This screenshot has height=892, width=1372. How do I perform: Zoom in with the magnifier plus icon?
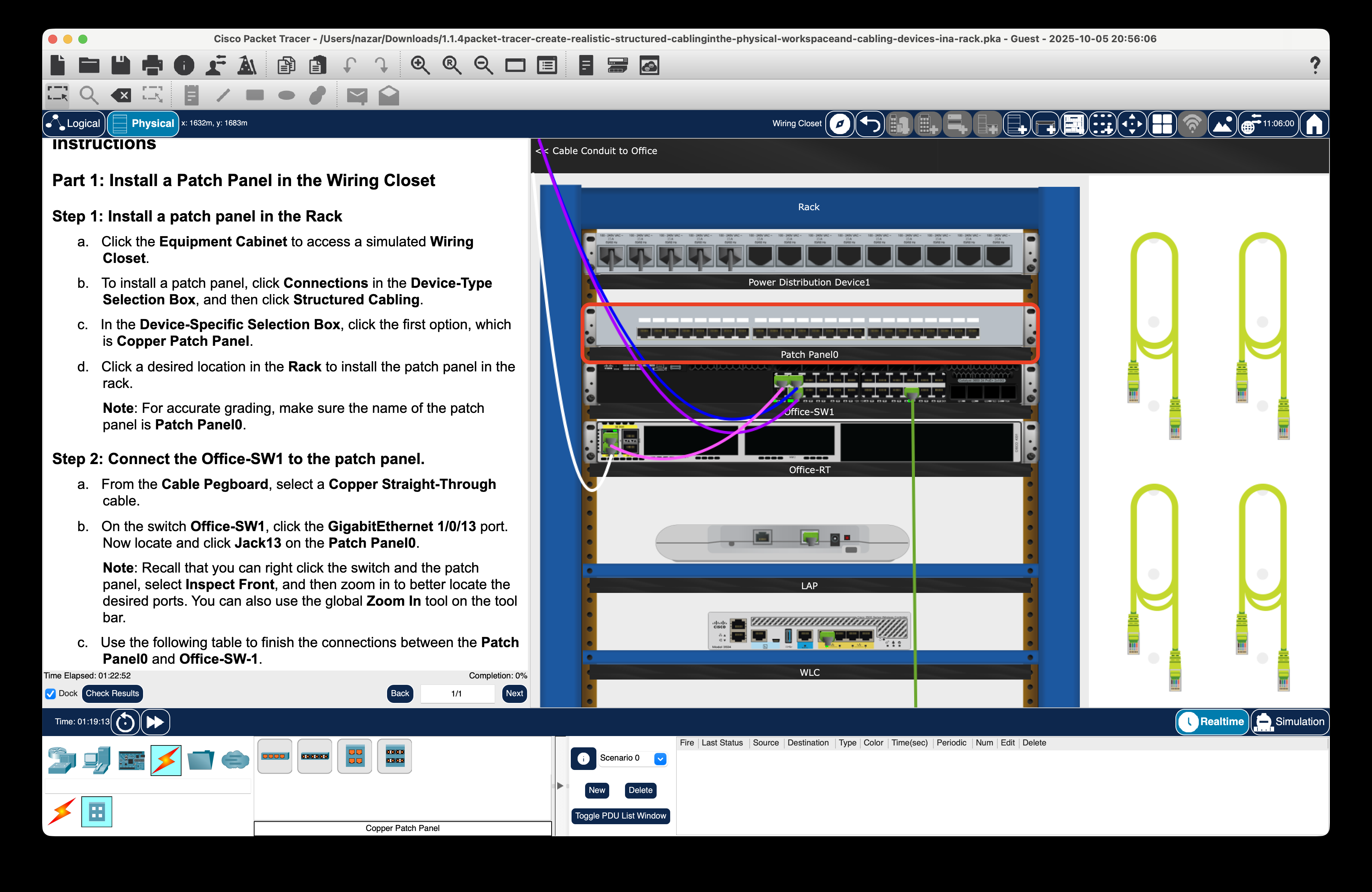pyautogui.click(x=420, y=65)
